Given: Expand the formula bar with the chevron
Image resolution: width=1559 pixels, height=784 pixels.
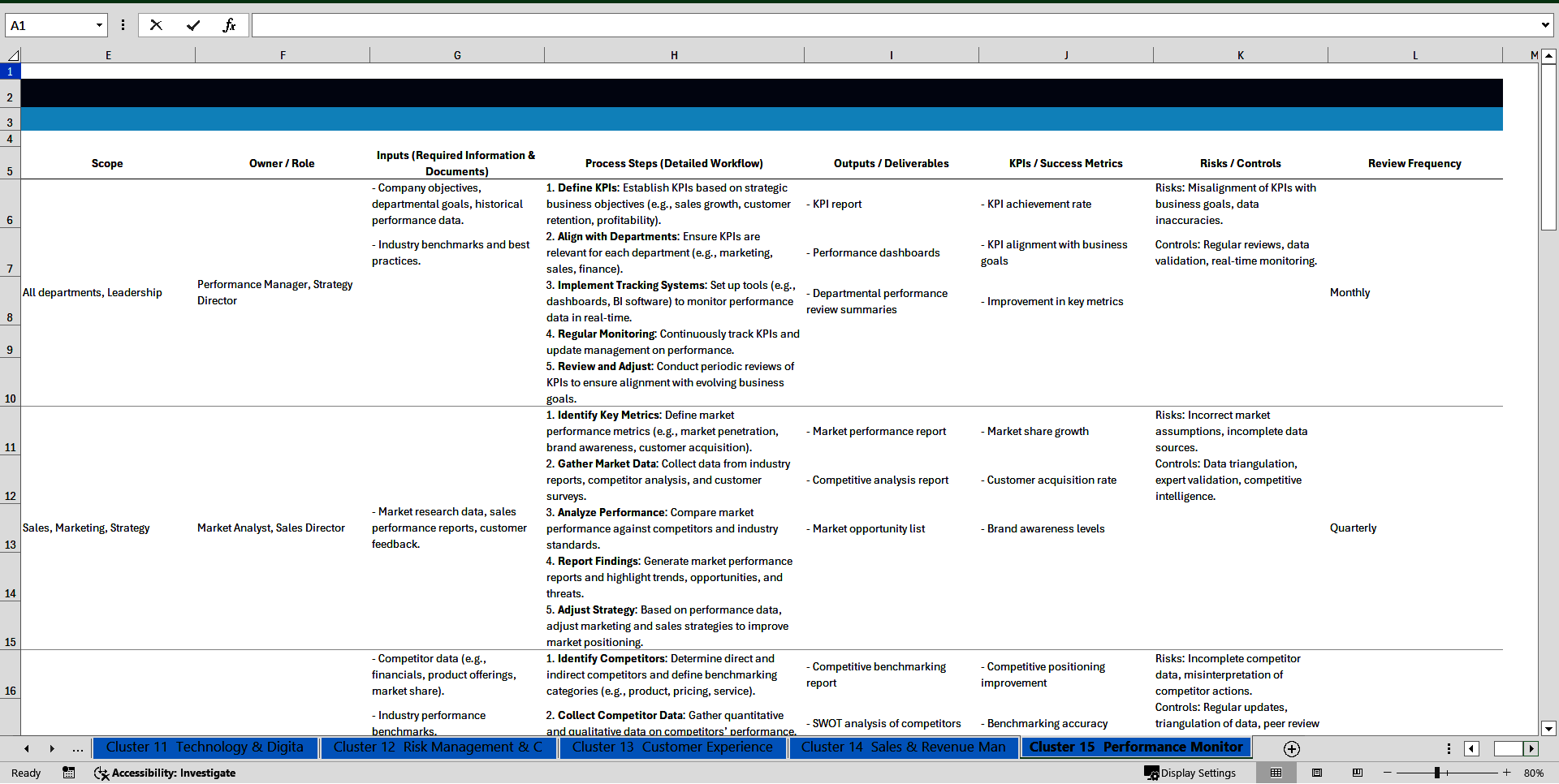Looking at the screenshot, I should point(1546,25).
